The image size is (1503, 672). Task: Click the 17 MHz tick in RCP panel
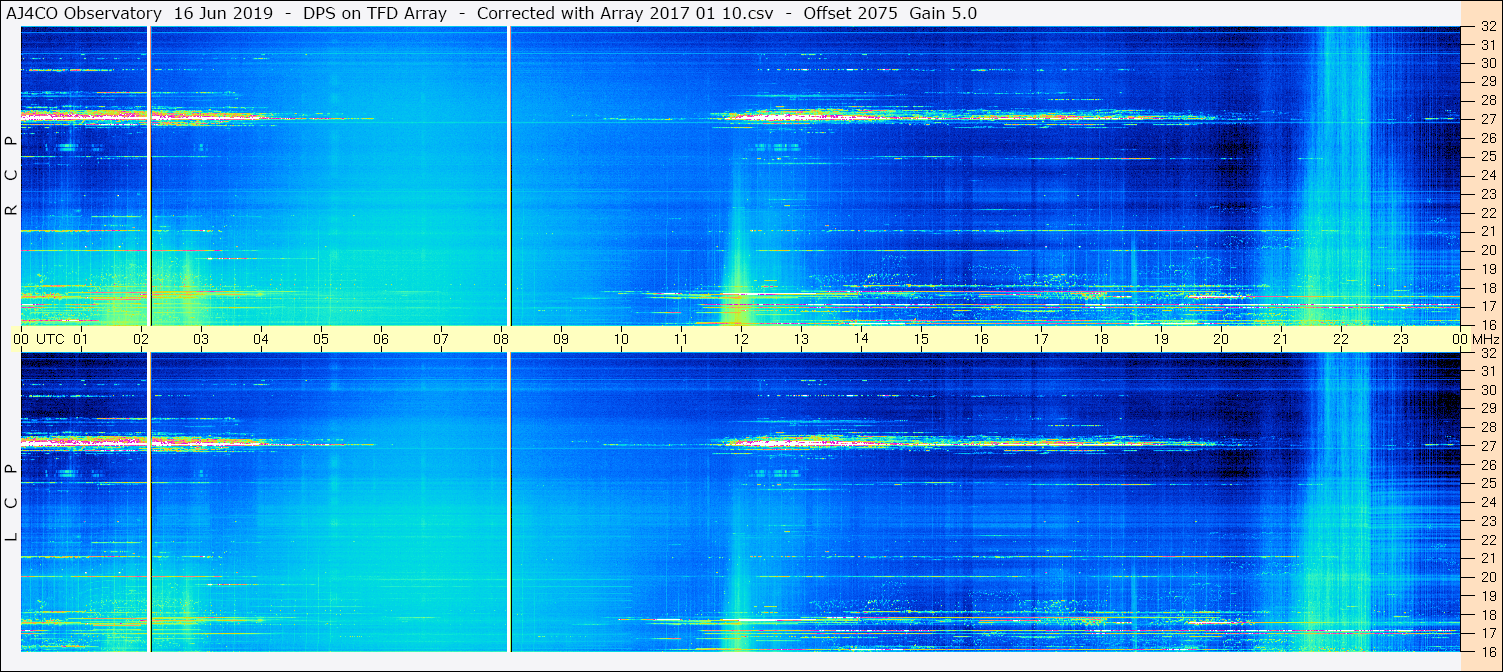(1488, 306)
